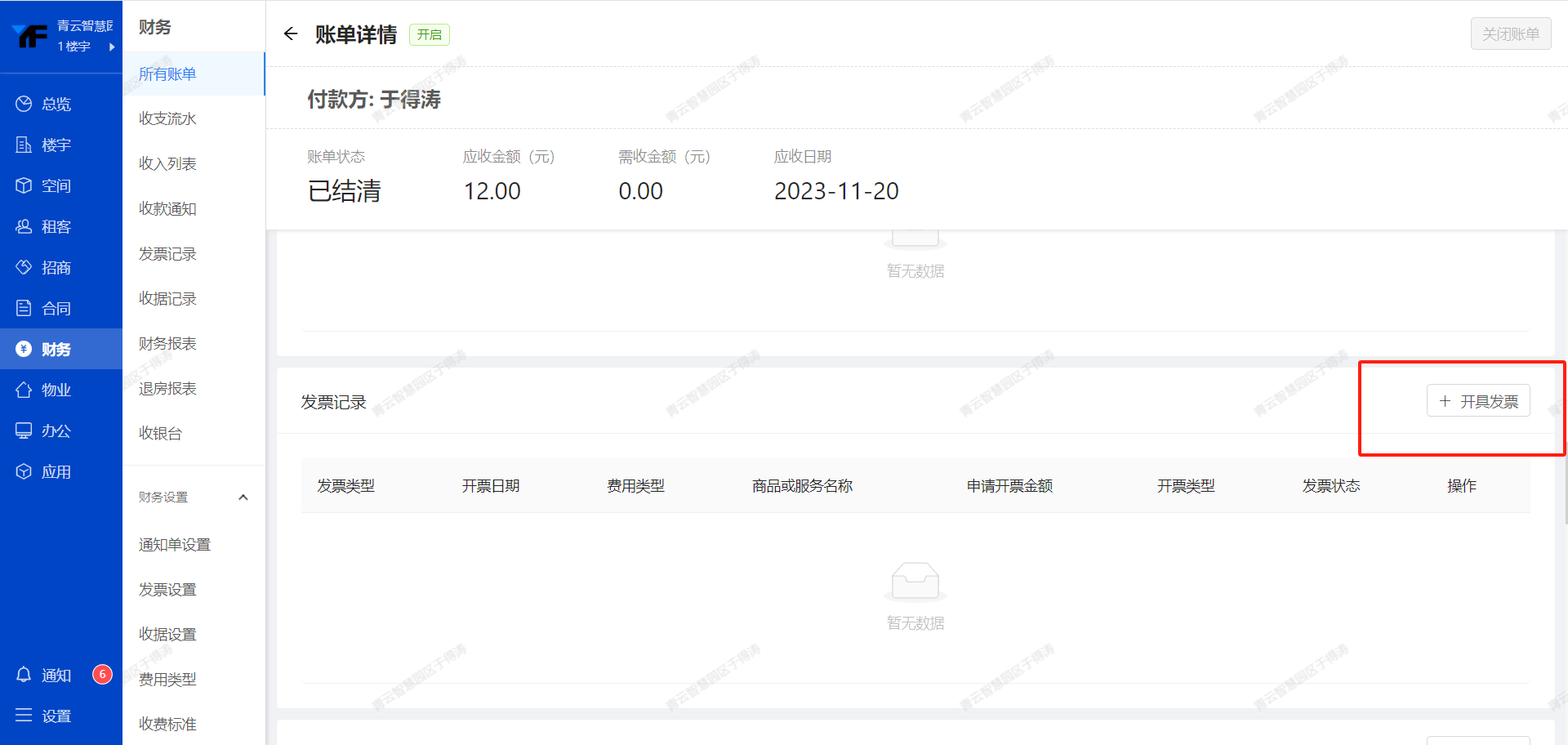This screenshot has height=745, width=1568.
Task: Click the 租客 tenant icon
Action: pos(24,226)
